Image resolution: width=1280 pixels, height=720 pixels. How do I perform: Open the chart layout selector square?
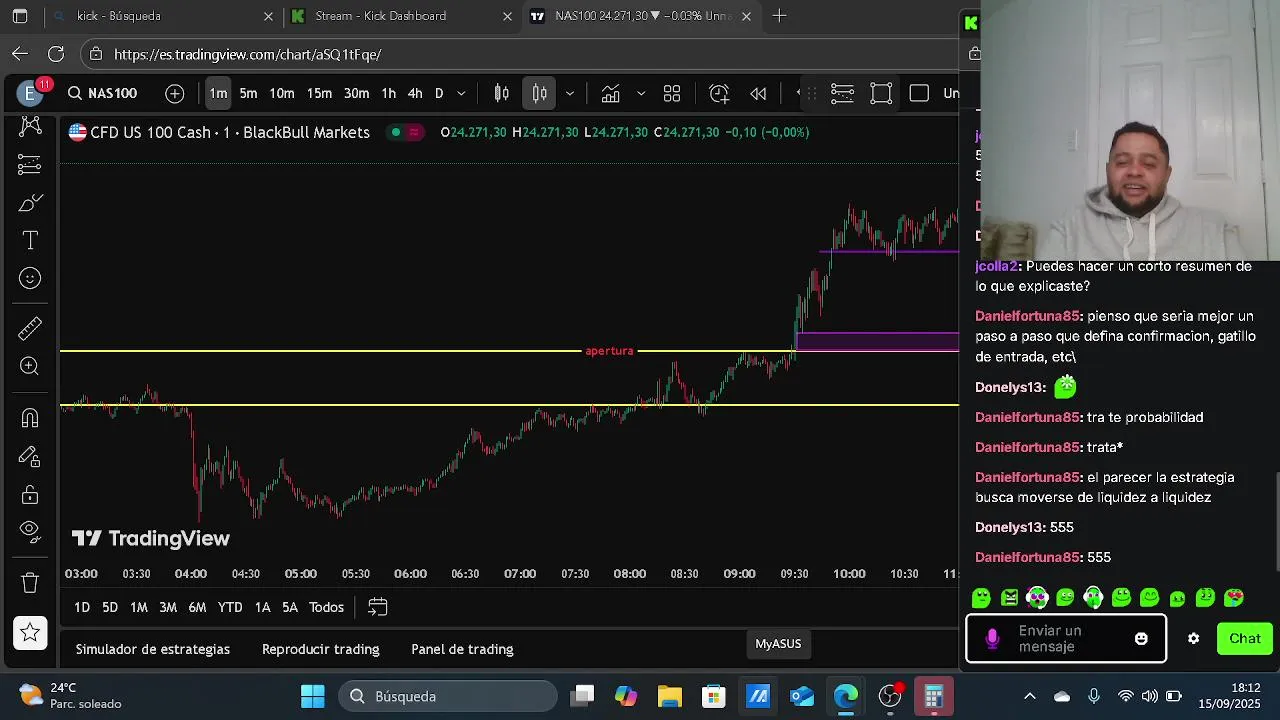coord(919,93)
